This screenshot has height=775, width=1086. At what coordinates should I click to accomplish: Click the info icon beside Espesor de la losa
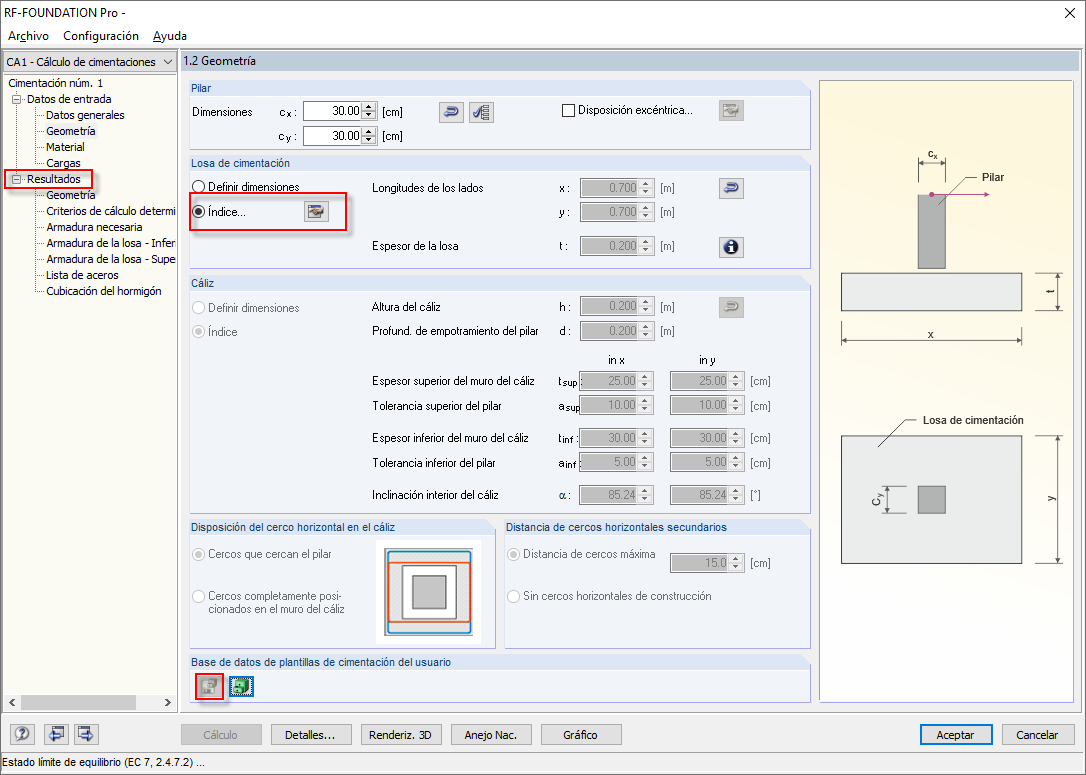coord(731,247)
